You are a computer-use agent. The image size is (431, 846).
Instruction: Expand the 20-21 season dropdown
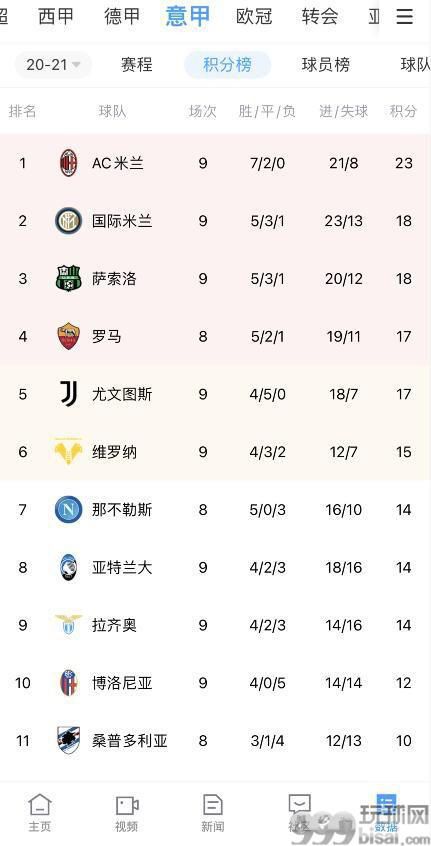tap(53, 65)
